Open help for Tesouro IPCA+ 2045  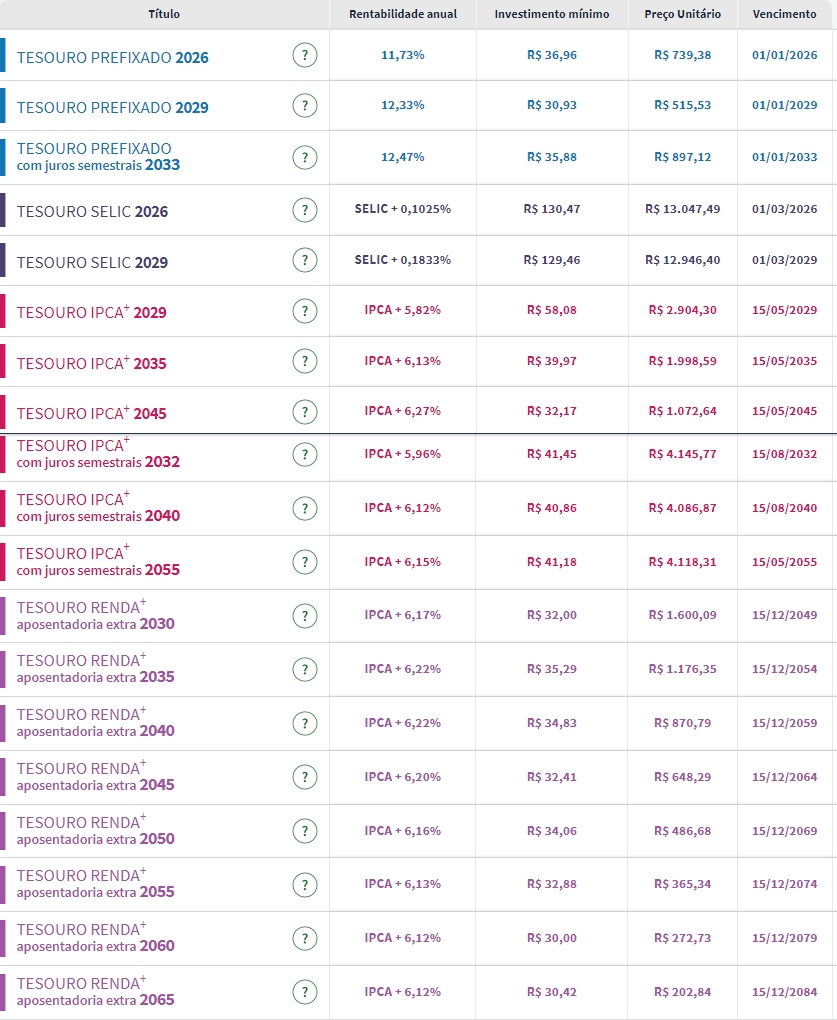coord(305,412)
